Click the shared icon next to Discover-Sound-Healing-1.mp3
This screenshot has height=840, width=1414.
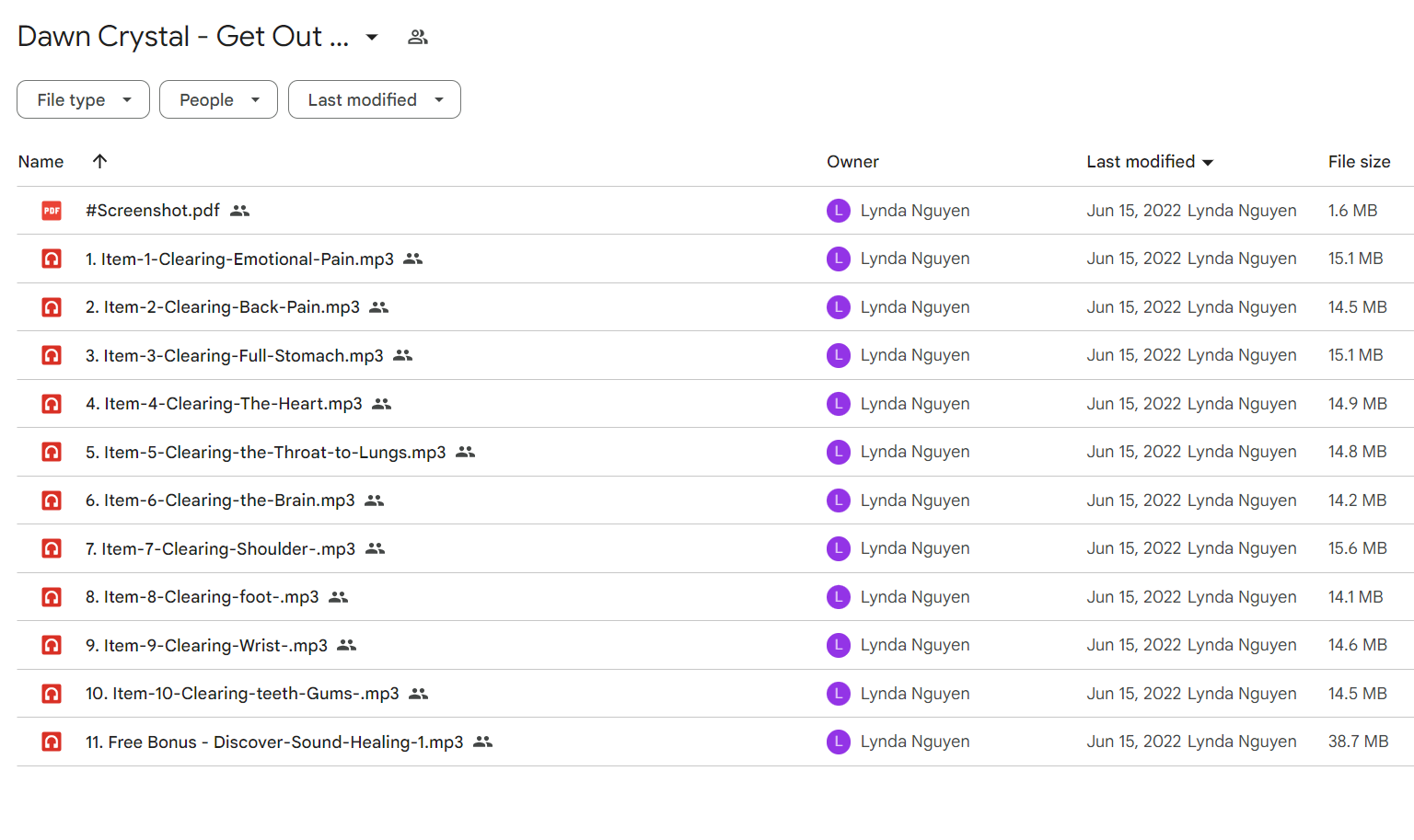[483, 742]
